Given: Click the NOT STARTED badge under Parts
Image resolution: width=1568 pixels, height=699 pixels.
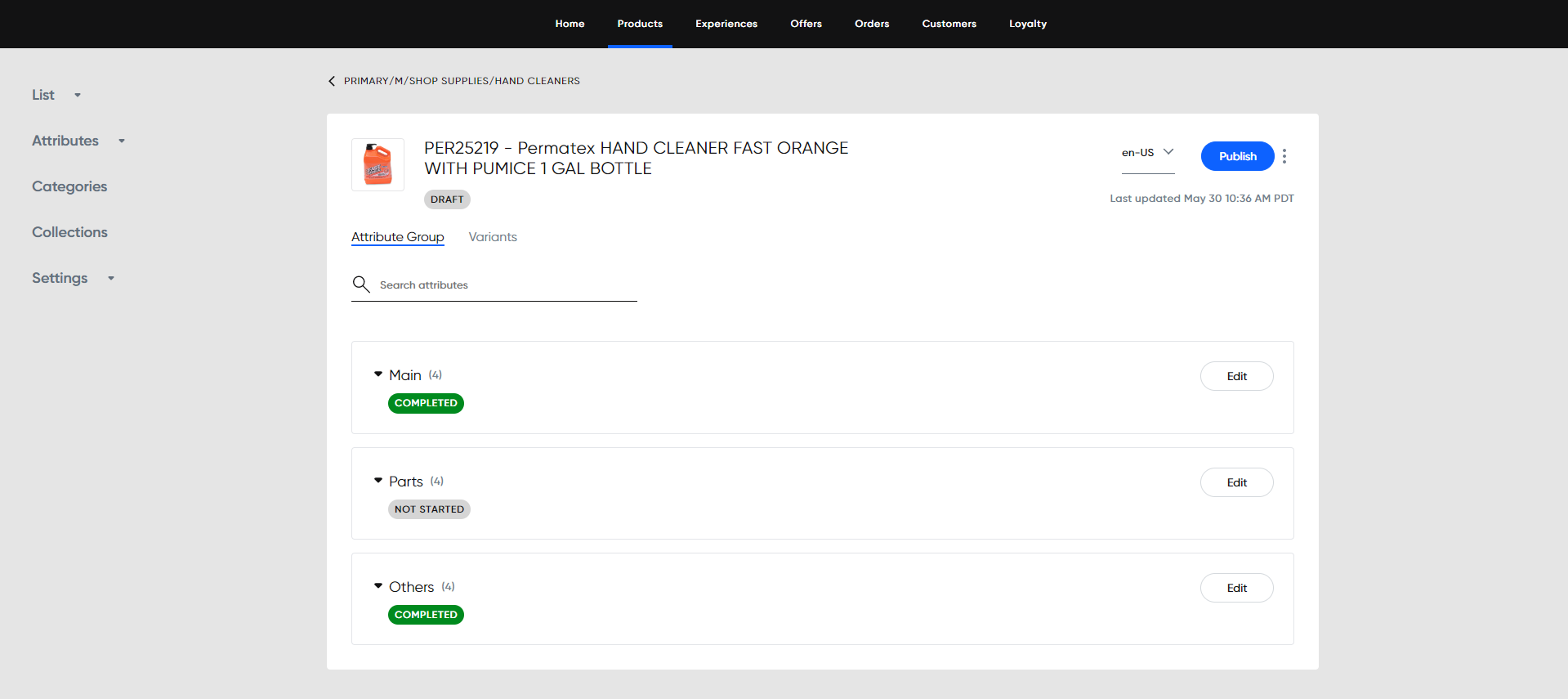Looking at the screenshot, I should 429,509.
